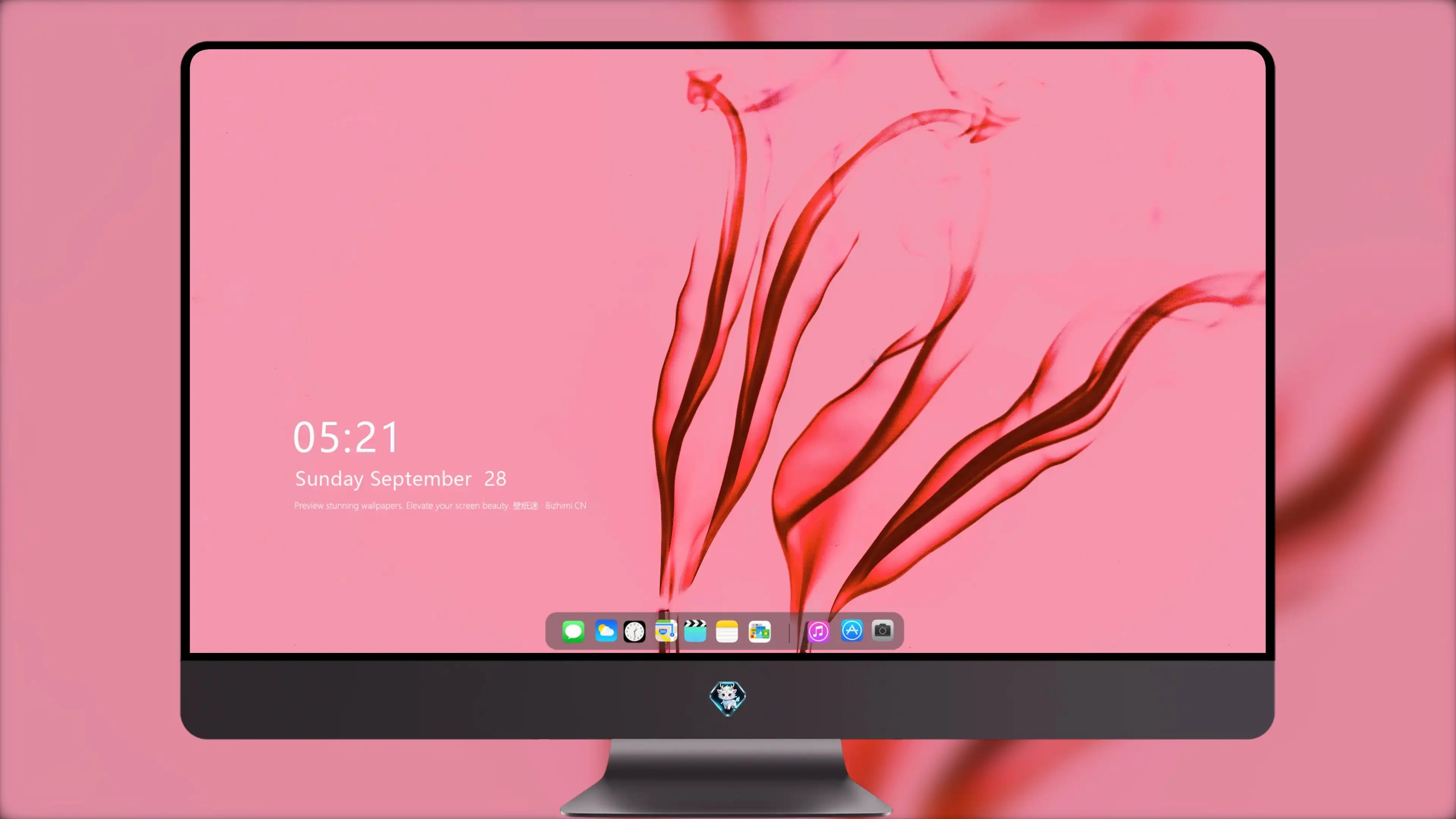Open the Notes app in the dock
1456x819 pixels.
727,631
